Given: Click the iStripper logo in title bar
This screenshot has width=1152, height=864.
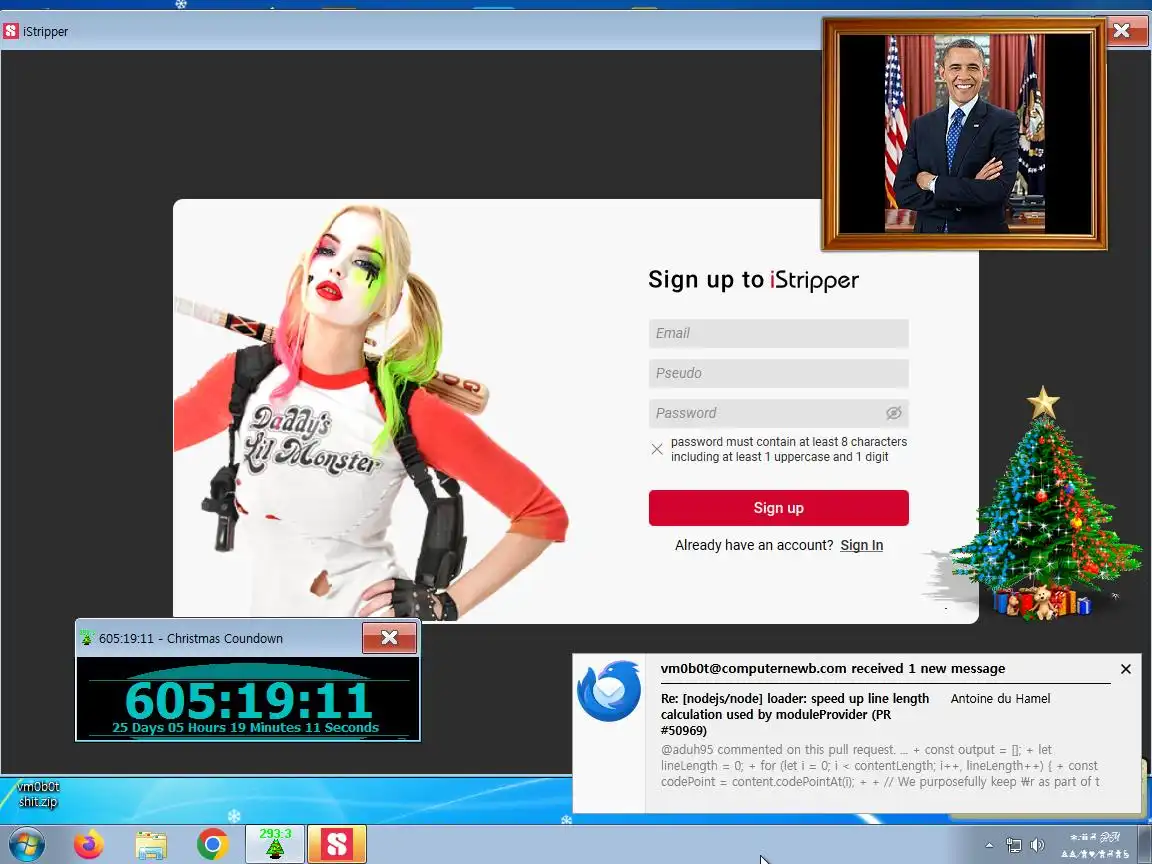Looking at the screenshot, I should (11, 31).
